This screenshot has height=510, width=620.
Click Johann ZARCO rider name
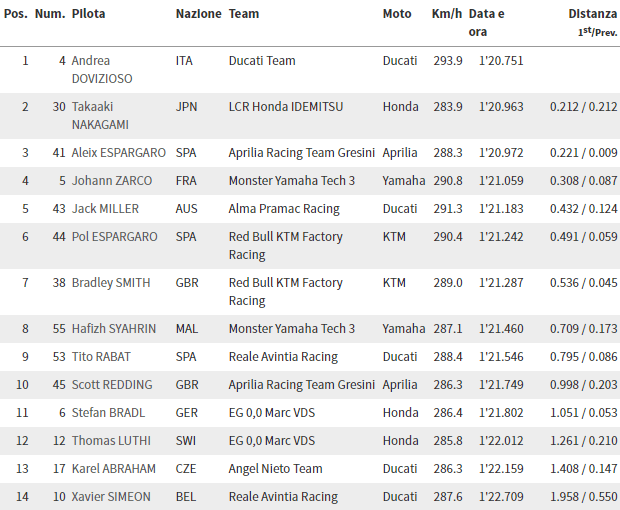(x=112, y=181)
